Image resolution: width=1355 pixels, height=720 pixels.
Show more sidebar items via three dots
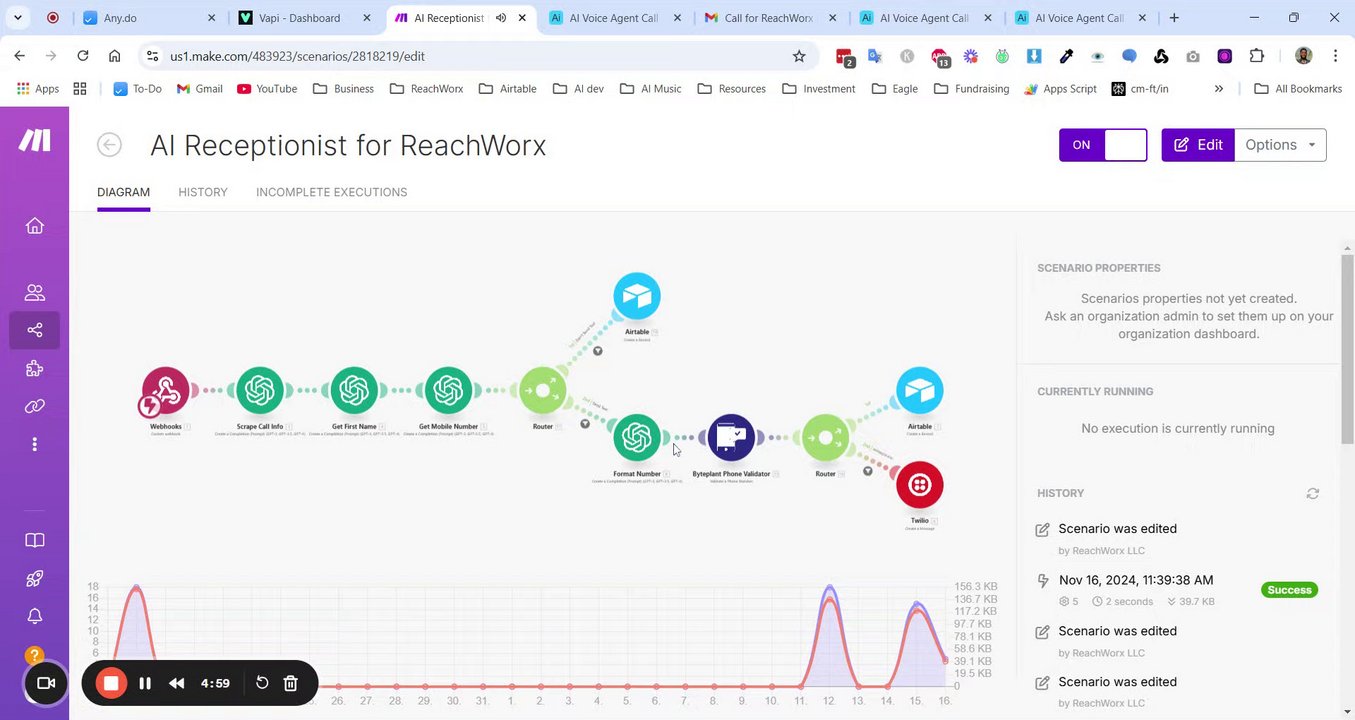point(35,444)
